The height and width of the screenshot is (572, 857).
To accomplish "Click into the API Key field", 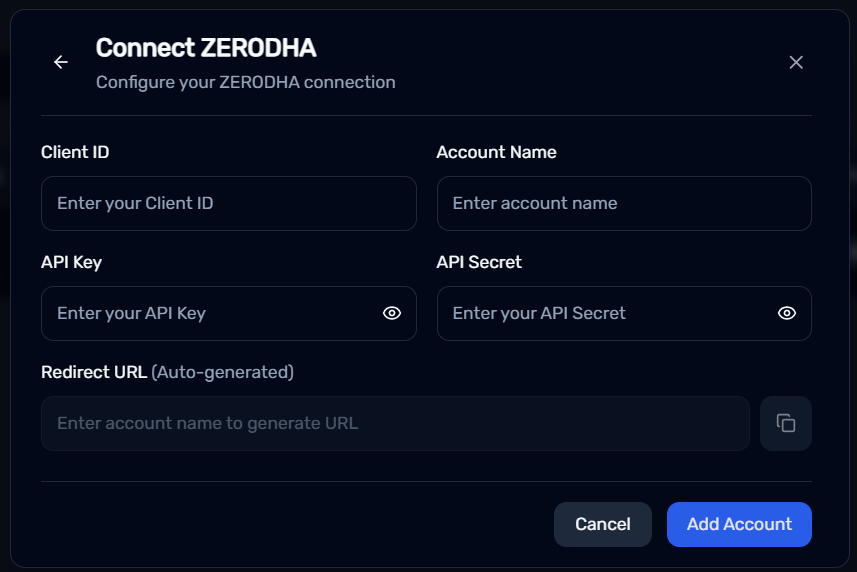I will click(x=228, y=314).
